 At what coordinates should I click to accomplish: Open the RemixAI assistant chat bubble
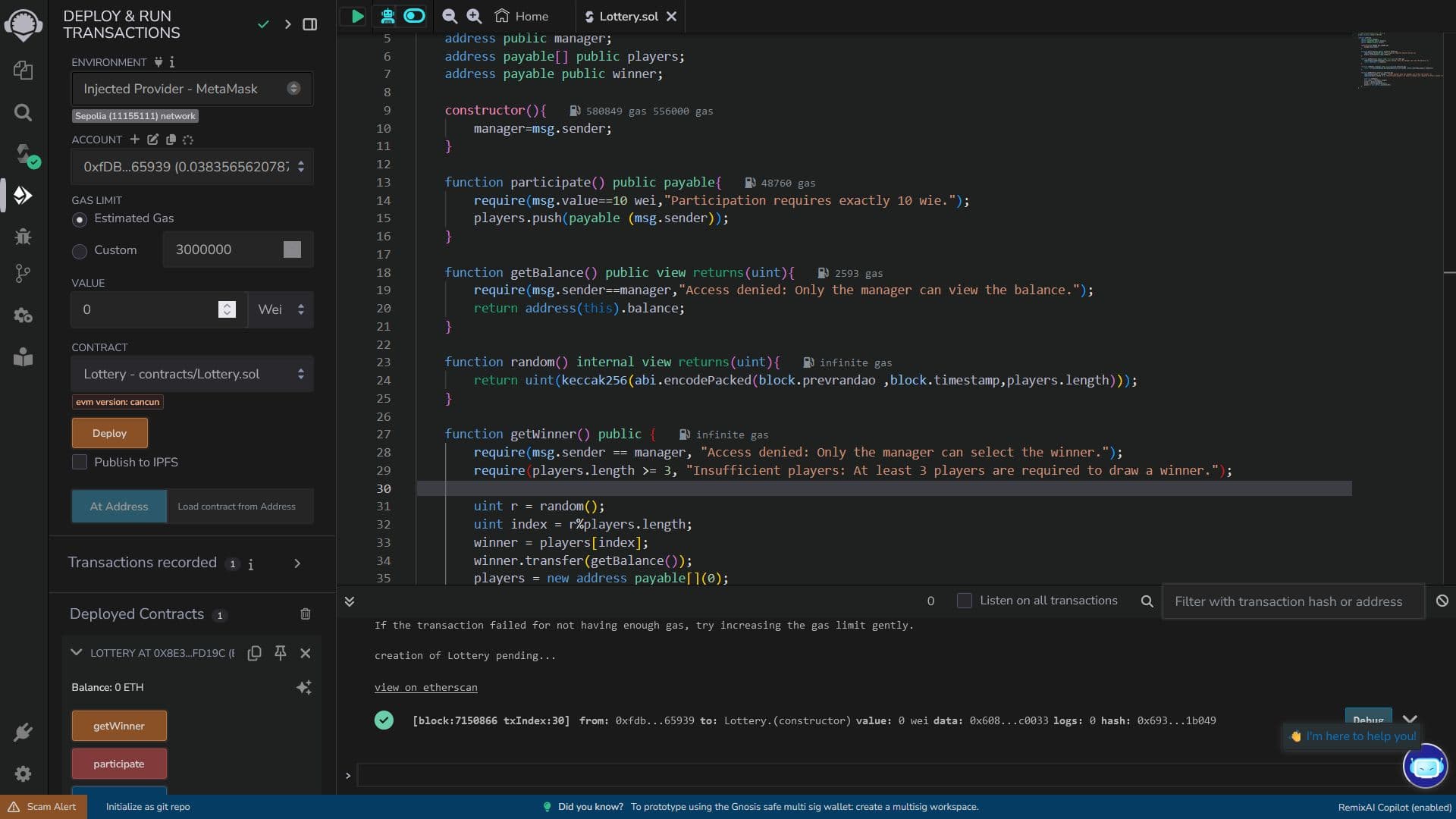(1426, 767)
